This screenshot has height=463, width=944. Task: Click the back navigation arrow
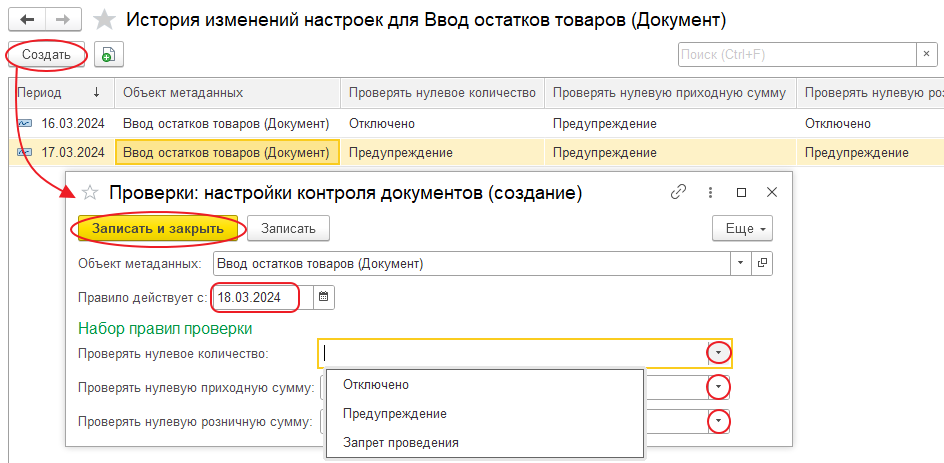26,20
